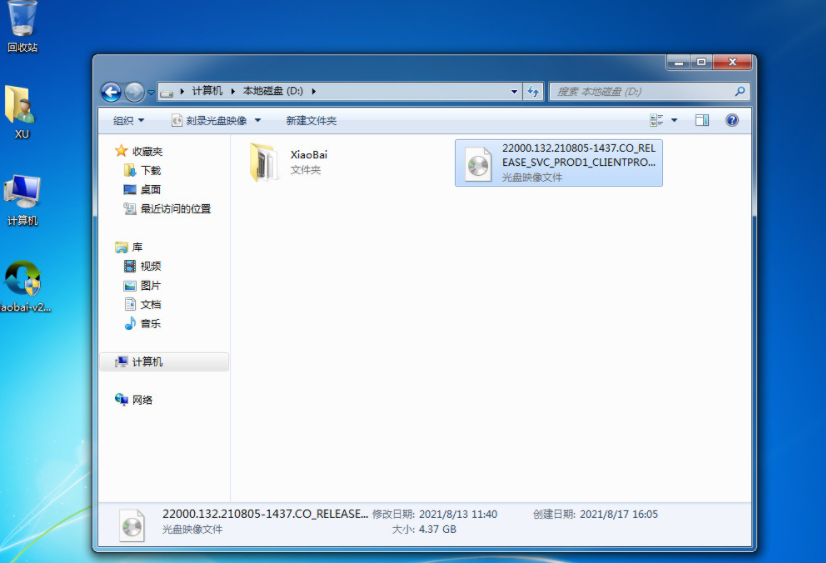Click the Forward navigation arrow button
This screenshot has width=826, height=563.
134,92
